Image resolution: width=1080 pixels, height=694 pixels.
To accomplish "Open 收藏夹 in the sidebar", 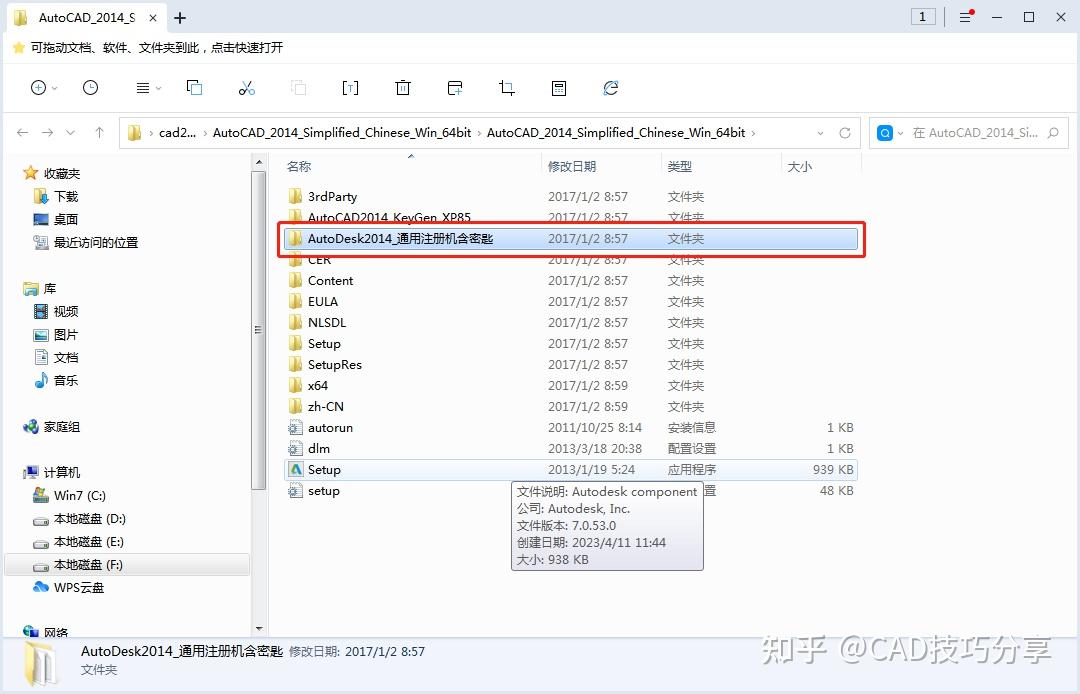I will click(52, 173).
